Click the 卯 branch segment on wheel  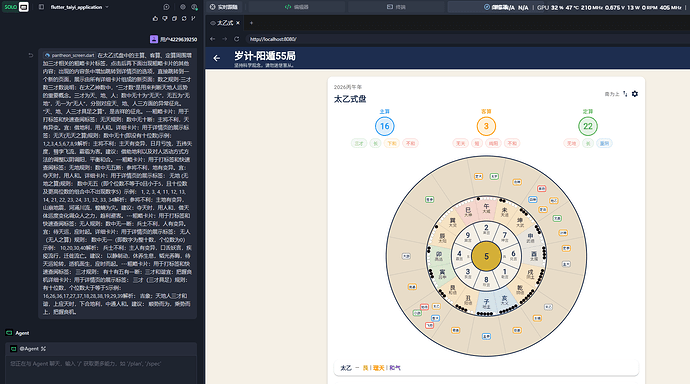tap(439, 256)
